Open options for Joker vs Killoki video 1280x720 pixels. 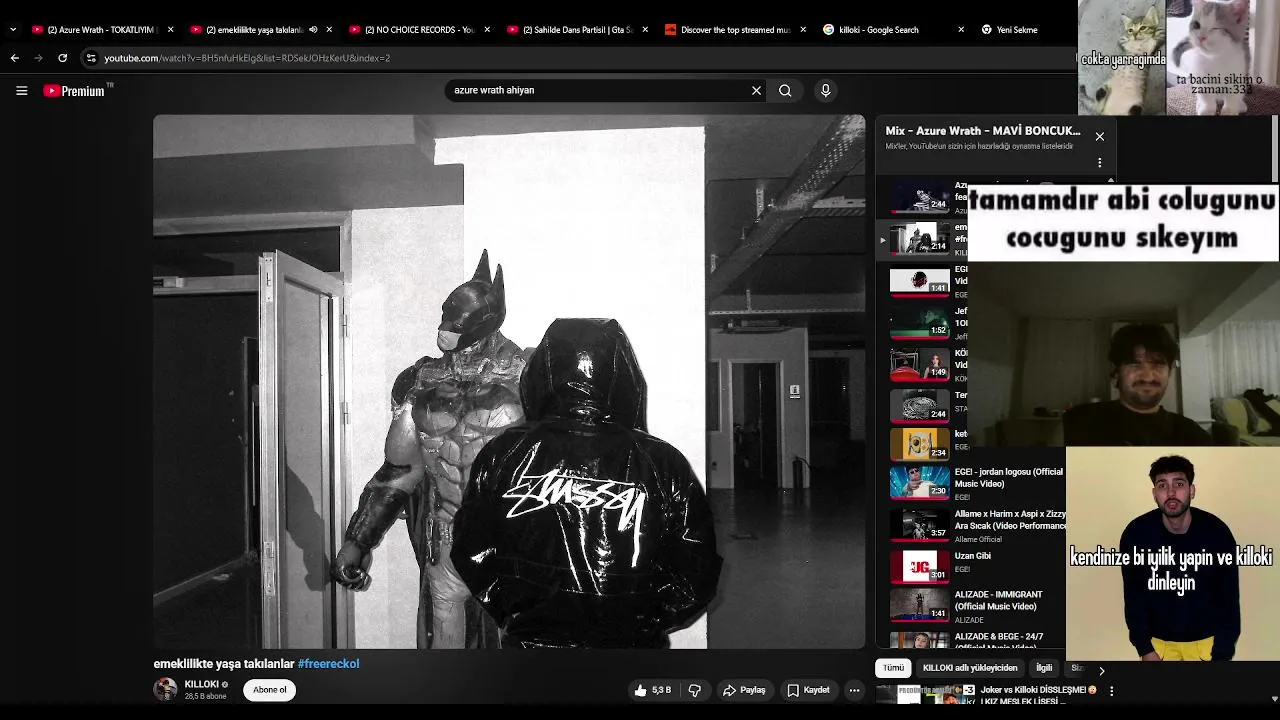[x=1111, y=690]
